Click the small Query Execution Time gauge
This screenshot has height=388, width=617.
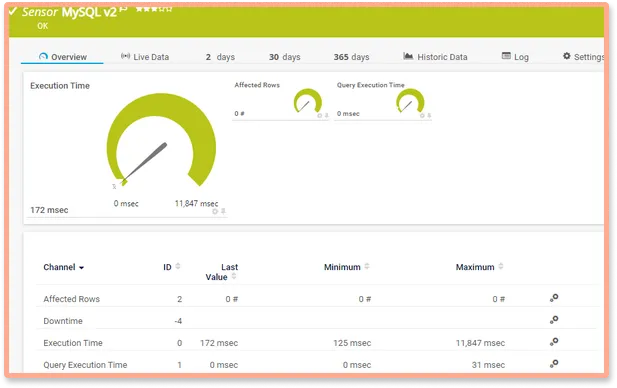(x=410, y=101)
